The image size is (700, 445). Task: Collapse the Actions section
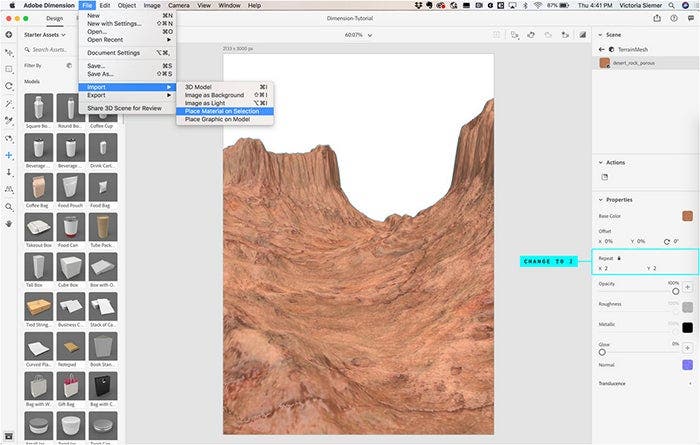[x=600, y=162]
